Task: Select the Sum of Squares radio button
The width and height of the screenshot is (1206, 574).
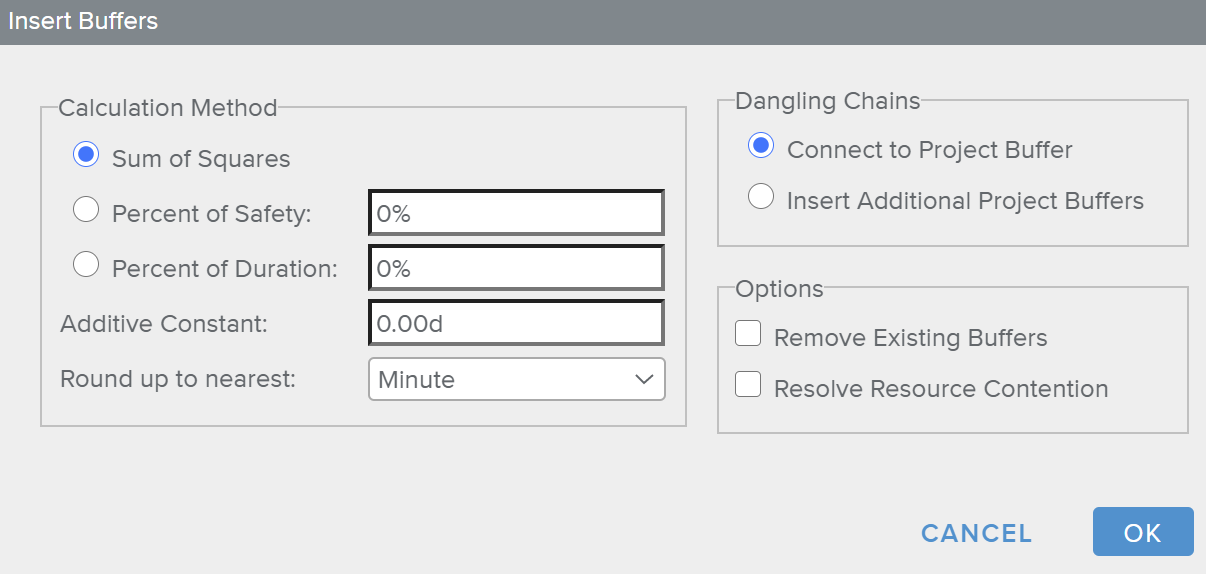Action: click(87, 156)
